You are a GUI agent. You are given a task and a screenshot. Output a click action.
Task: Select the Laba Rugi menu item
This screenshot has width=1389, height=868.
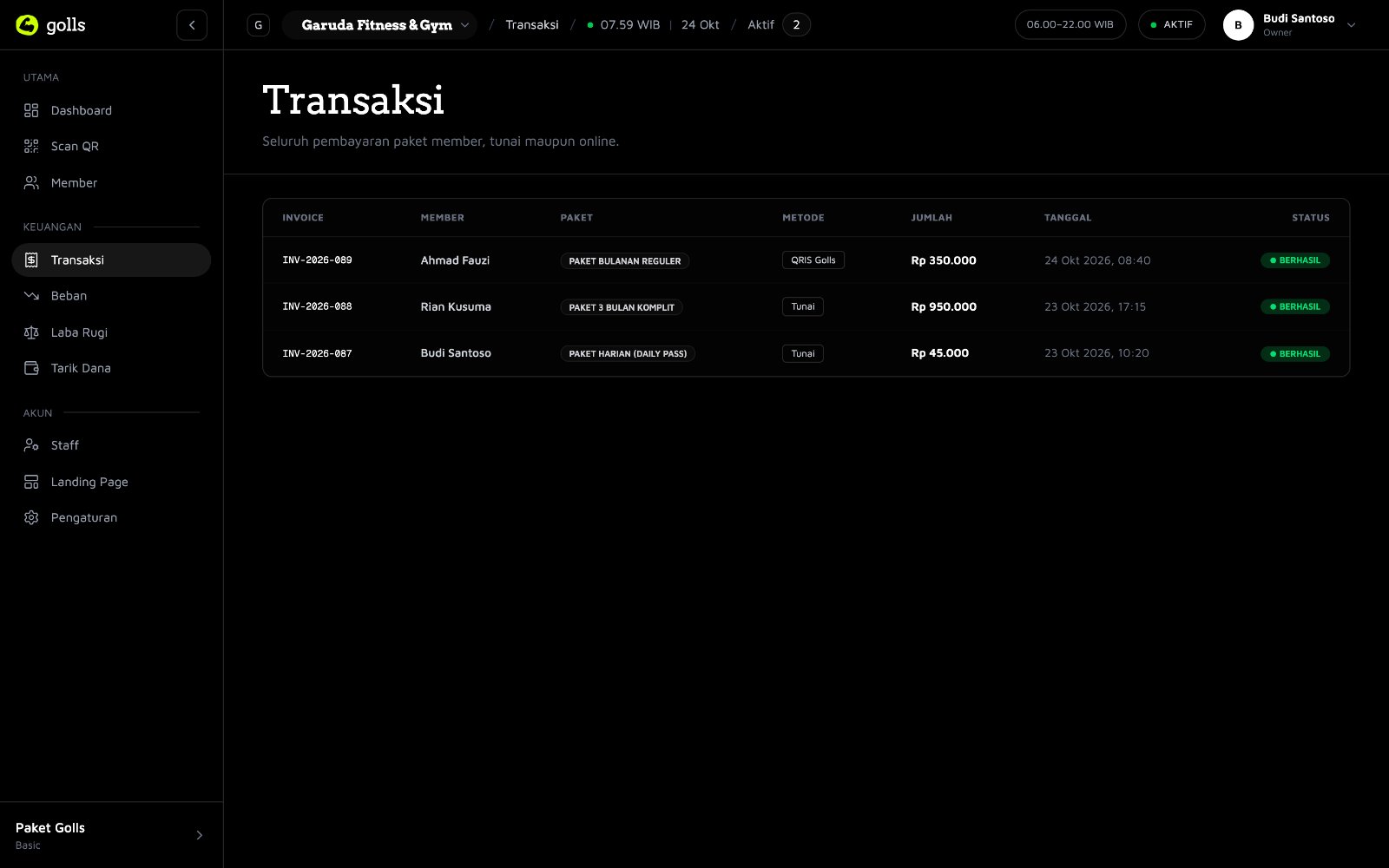[111, 332]
